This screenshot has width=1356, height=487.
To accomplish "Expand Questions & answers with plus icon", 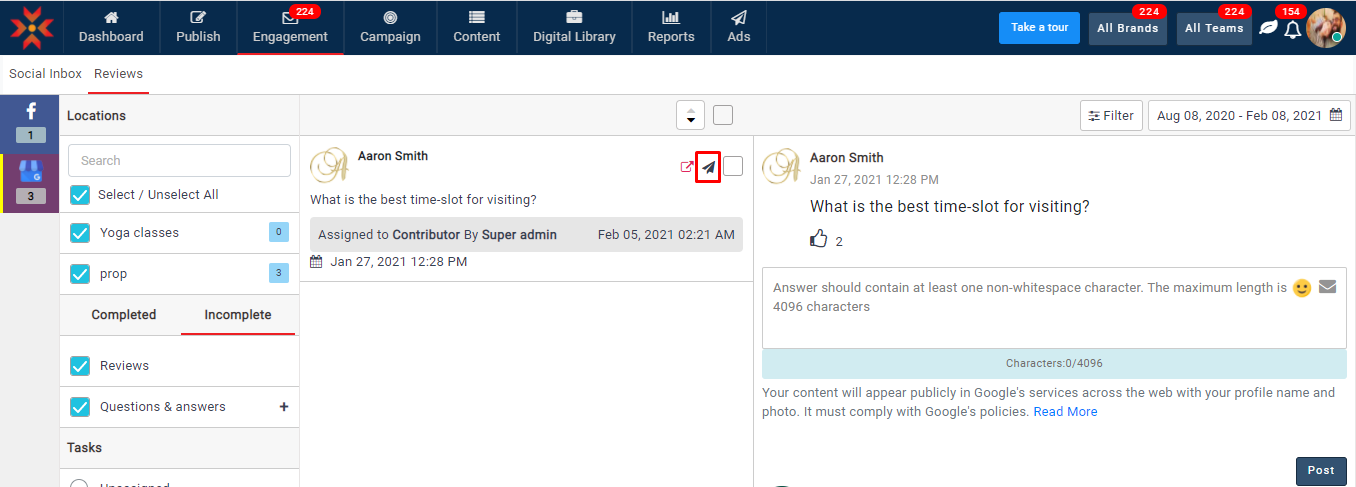I will (284, 407).
